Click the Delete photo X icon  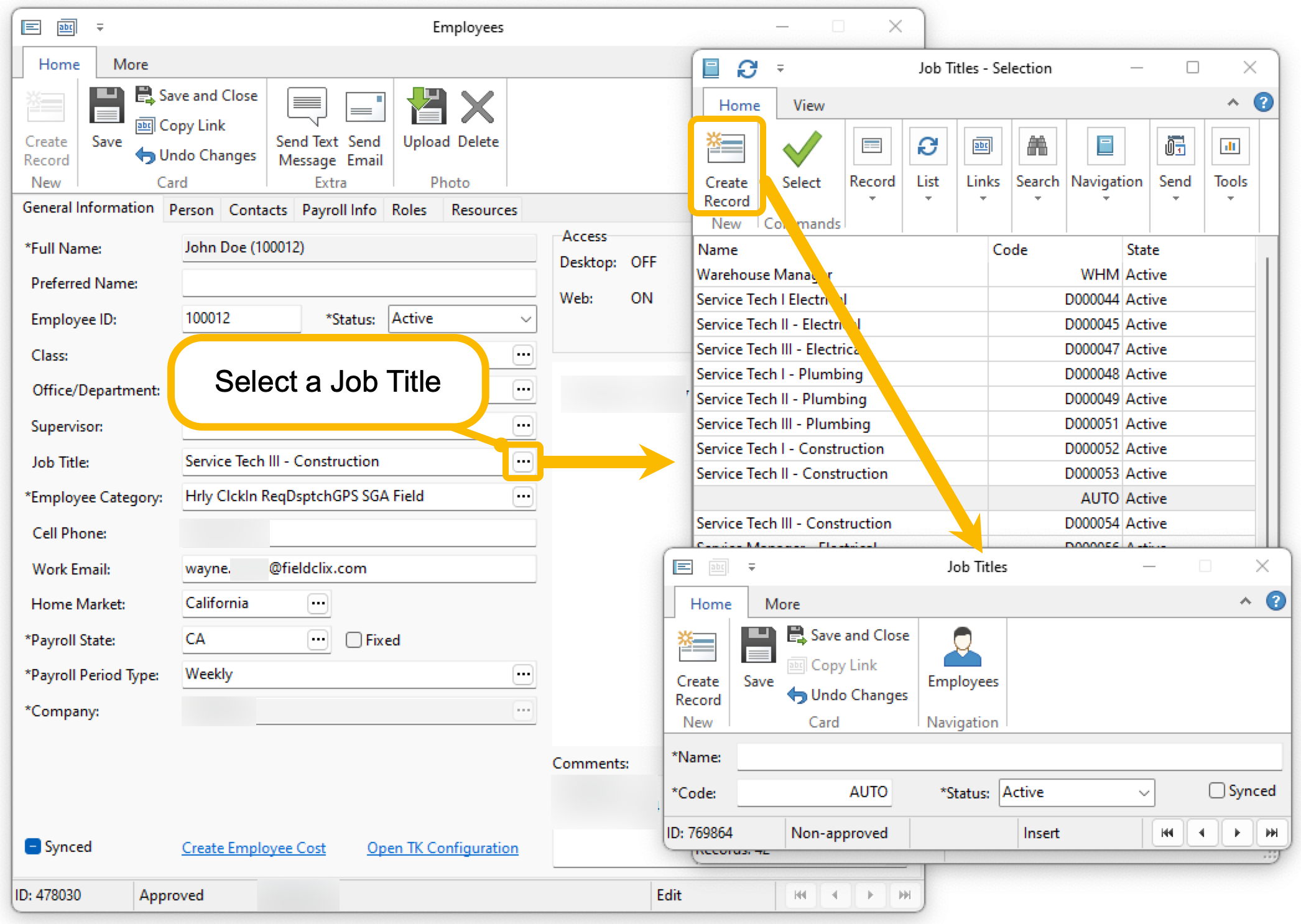click(477, 108)
